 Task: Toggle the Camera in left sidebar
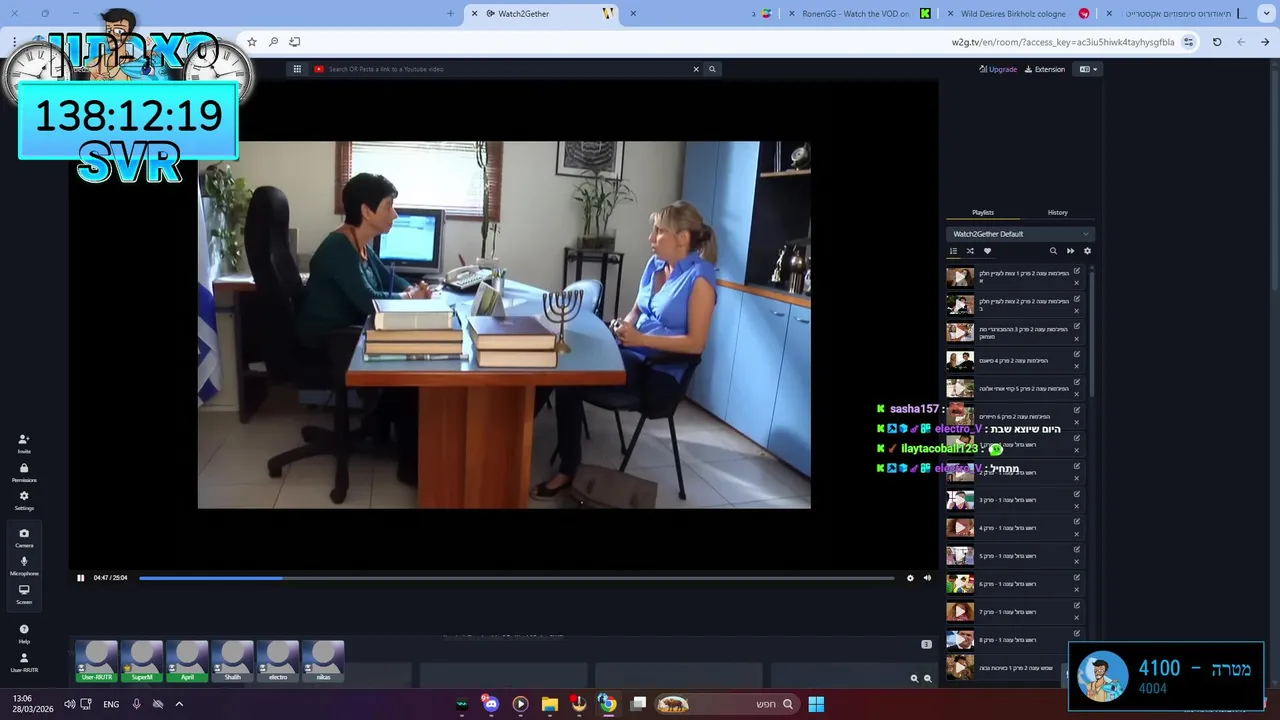tap(24, 538)
